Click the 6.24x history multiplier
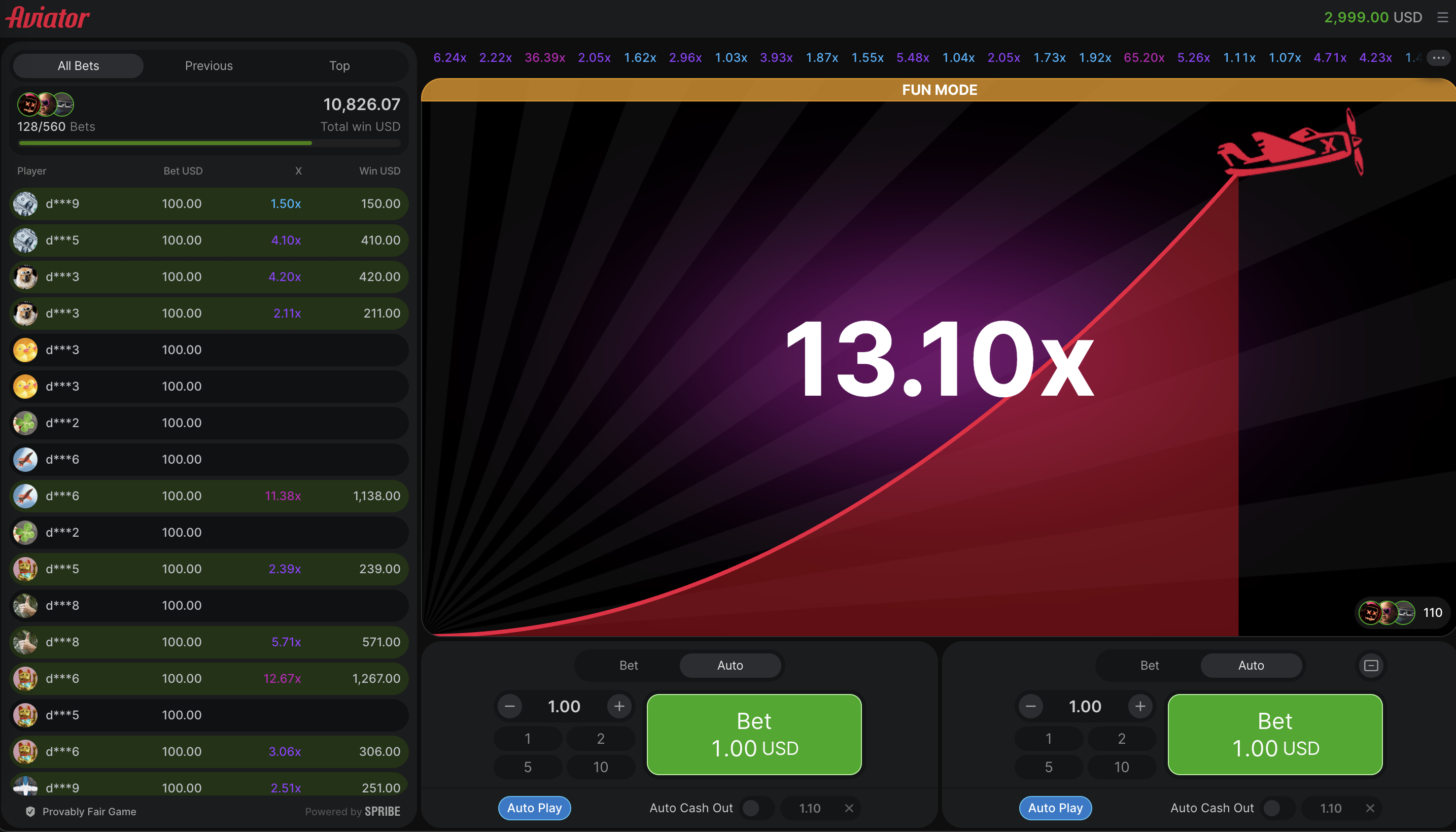Viewport: 1456px width, 832px height. pos(449,58)
